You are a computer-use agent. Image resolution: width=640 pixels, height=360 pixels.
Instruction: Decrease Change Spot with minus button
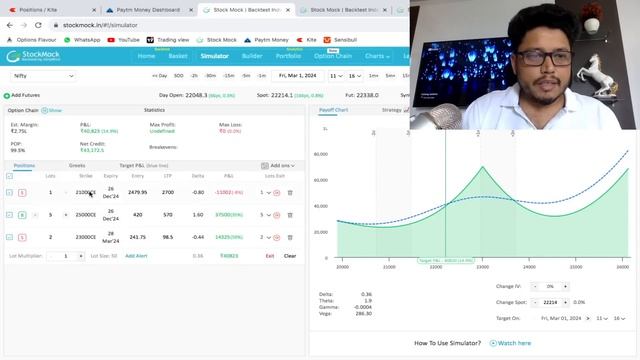[x=535, y=302]
